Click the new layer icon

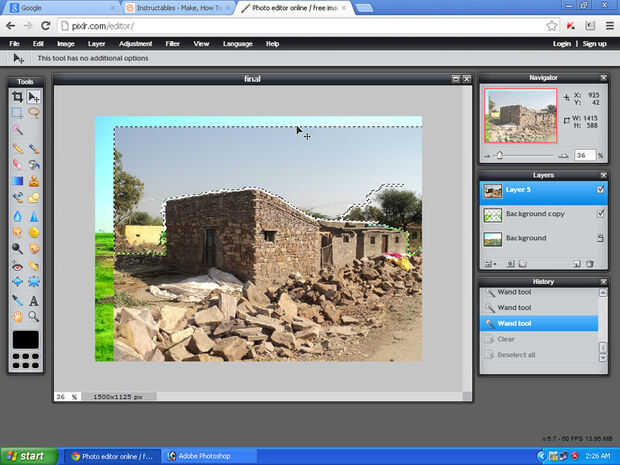[x=577, y=263]
